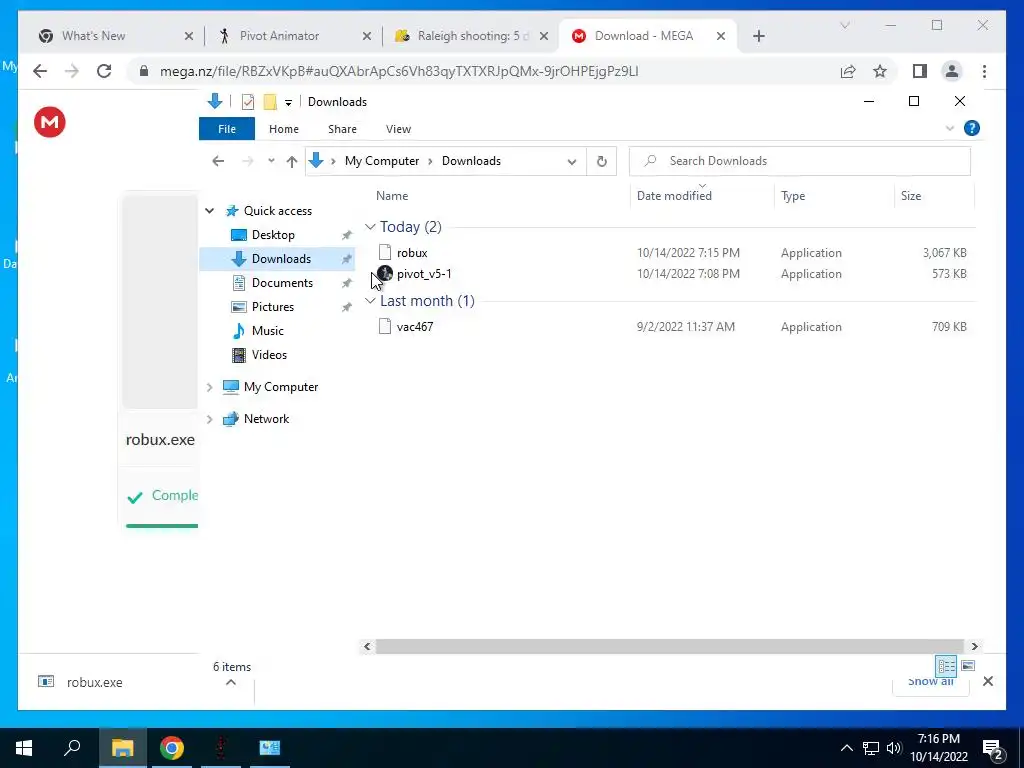This screenshot has height=768, width=1024.
Task: Sort files by the Name column
Action: pyautogui.click(x=392, y=196)
